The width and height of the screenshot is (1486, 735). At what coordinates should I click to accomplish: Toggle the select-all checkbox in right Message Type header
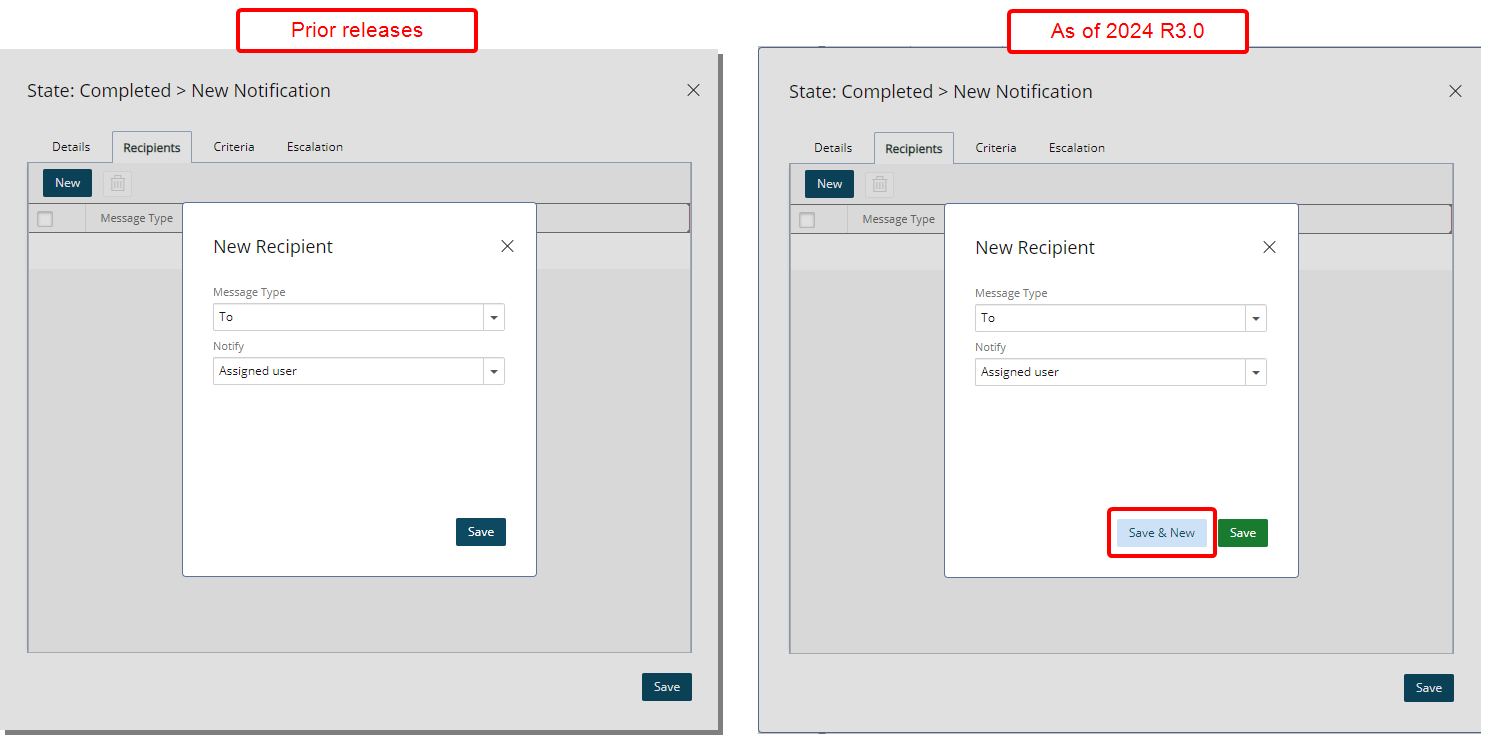tap(806, 219)
